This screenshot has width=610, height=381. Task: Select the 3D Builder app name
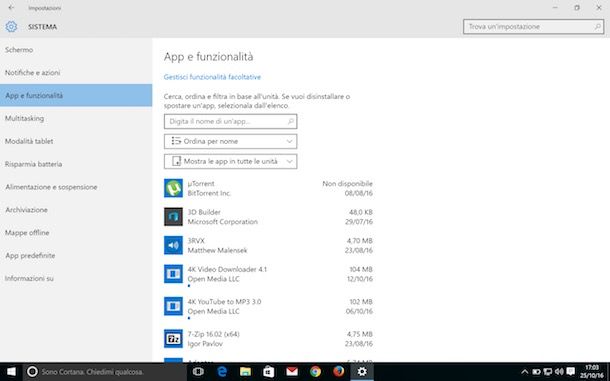[x=204, y=212]
